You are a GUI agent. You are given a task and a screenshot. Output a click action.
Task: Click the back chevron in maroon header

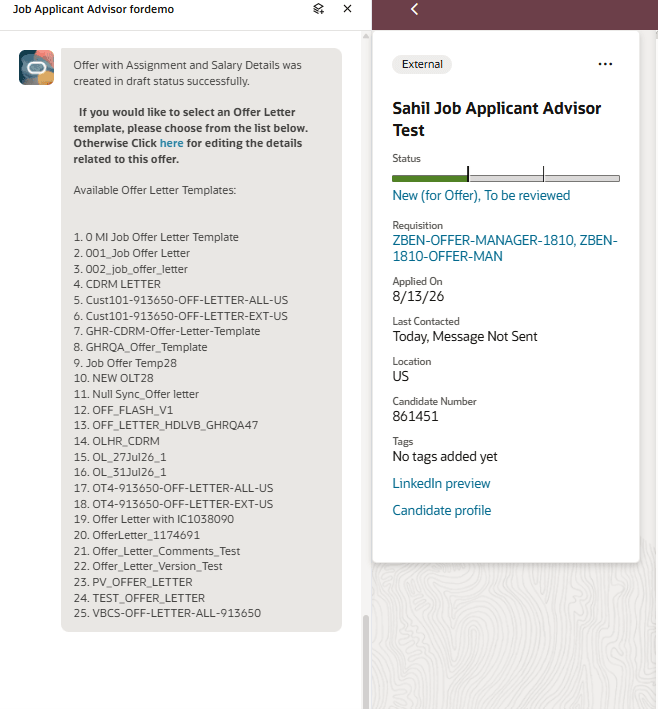pyautogui.click(x=414, y=9)
